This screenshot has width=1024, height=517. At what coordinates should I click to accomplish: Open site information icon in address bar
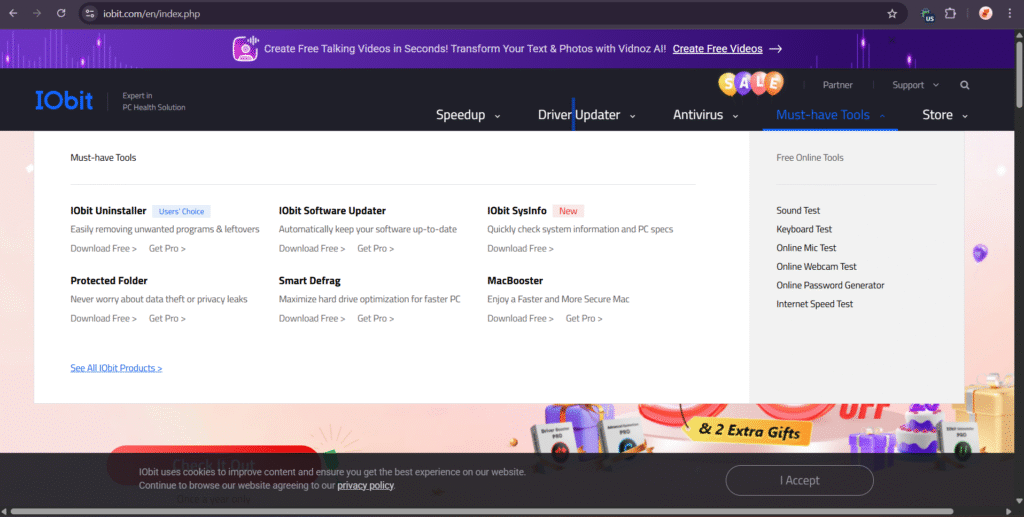tap(90, 13)
